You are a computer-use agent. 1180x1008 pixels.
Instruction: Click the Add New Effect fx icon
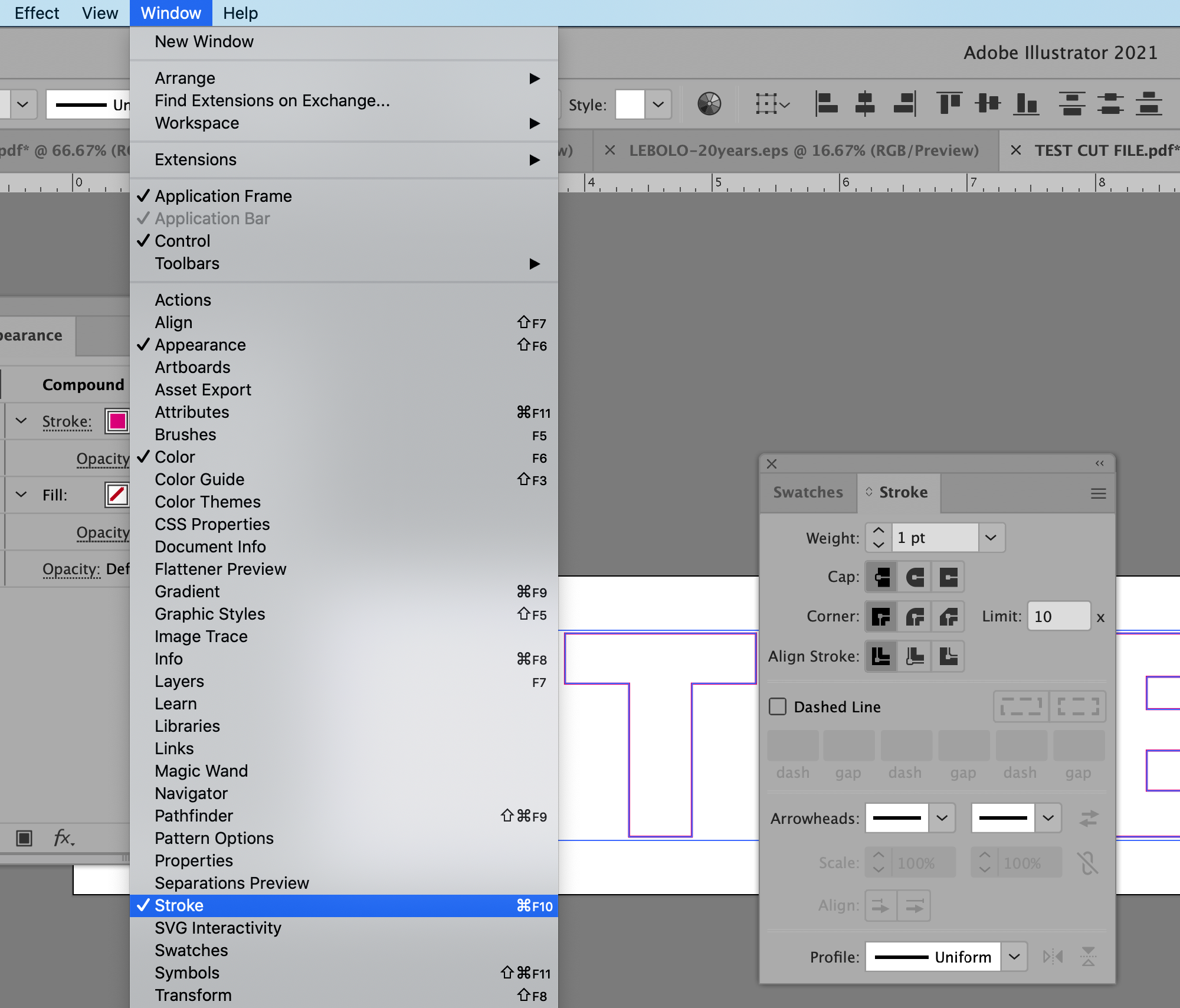tap(63, 837)
